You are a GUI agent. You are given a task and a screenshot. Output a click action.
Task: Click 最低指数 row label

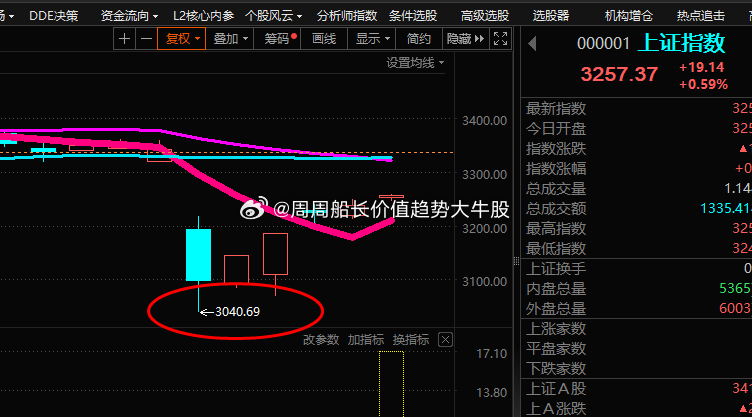point(556,249)
